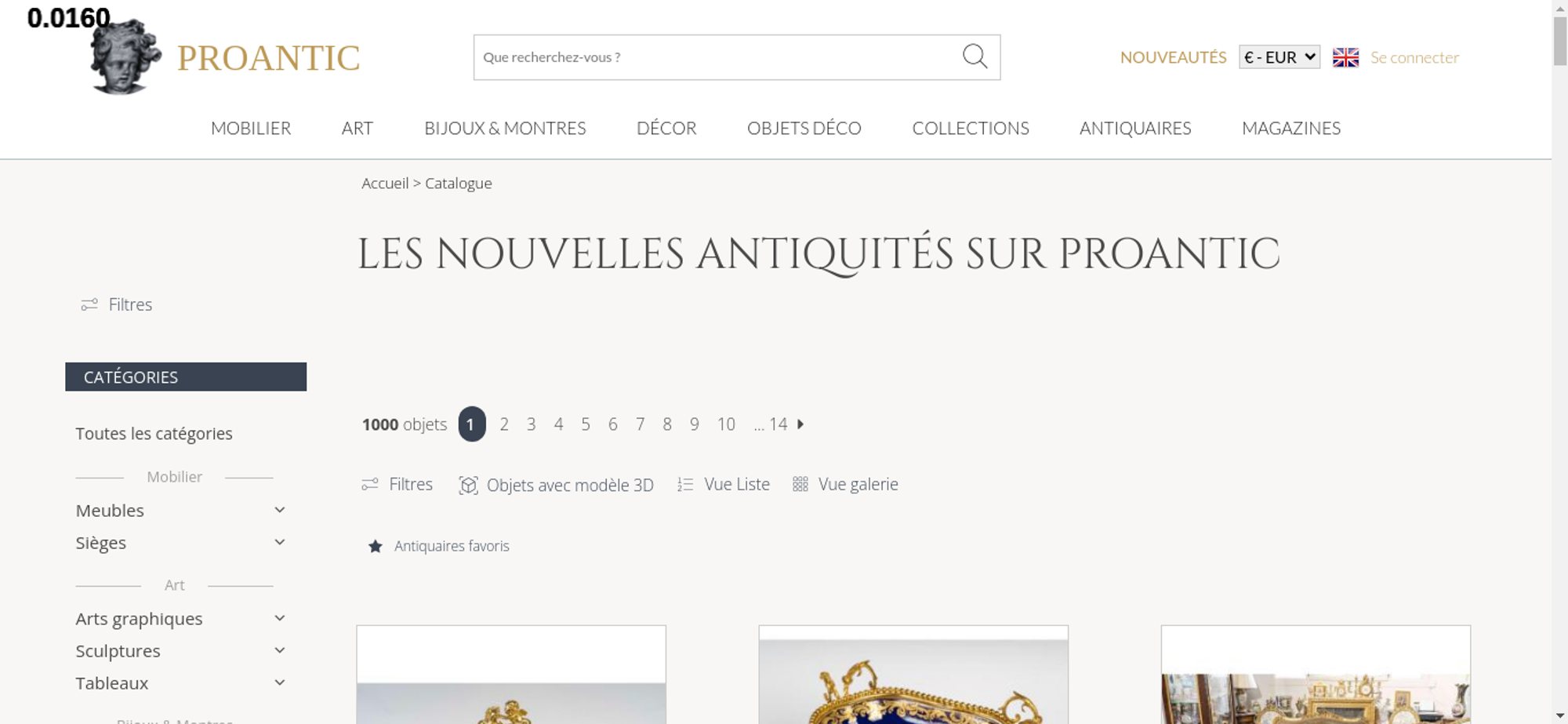Screen dimensions: 1568x724
Task: Click the Se connecter link
Action: [1414, 57]
